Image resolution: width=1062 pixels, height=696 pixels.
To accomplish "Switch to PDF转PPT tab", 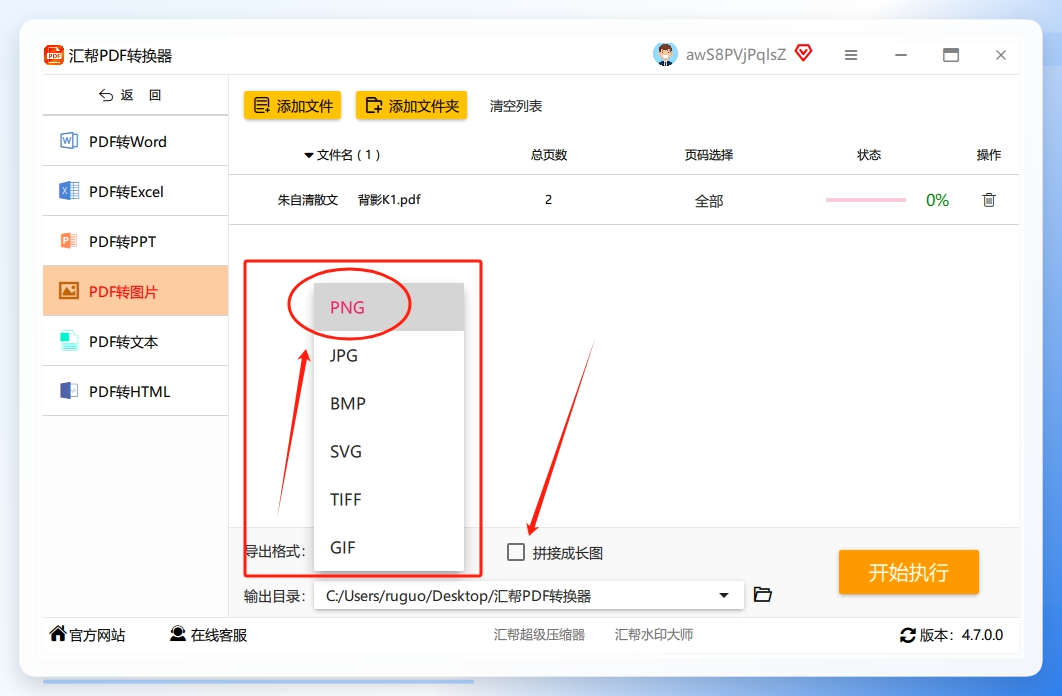I will point(135,241).
